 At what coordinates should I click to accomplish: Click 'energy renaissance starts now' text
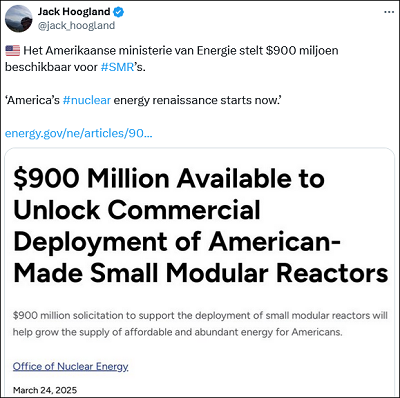tap(198, 100)
